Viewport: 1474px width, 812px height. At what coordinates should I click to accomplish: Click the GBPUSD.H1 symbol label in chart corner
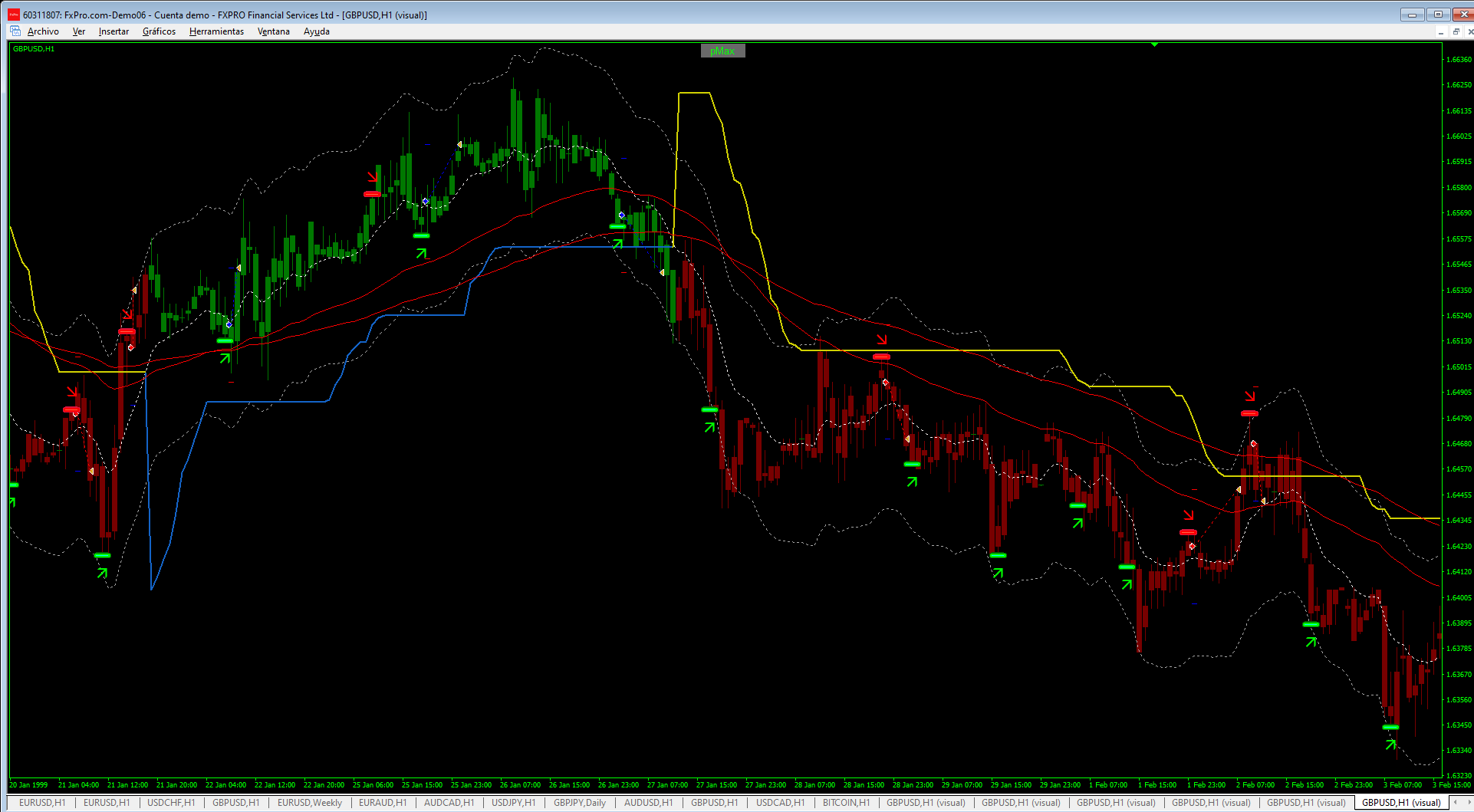click(x=34, y=49)
